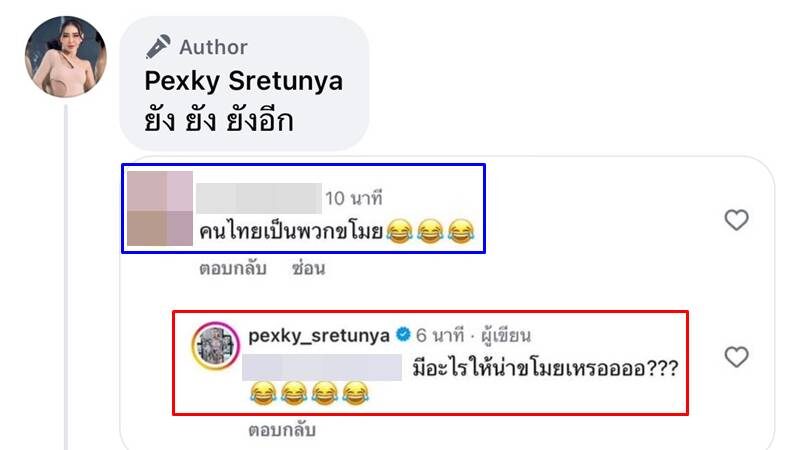800x450 pixels.
Task: Click the blue verified badge beside pexky_sretunya
Action: [x=403, y=335]
